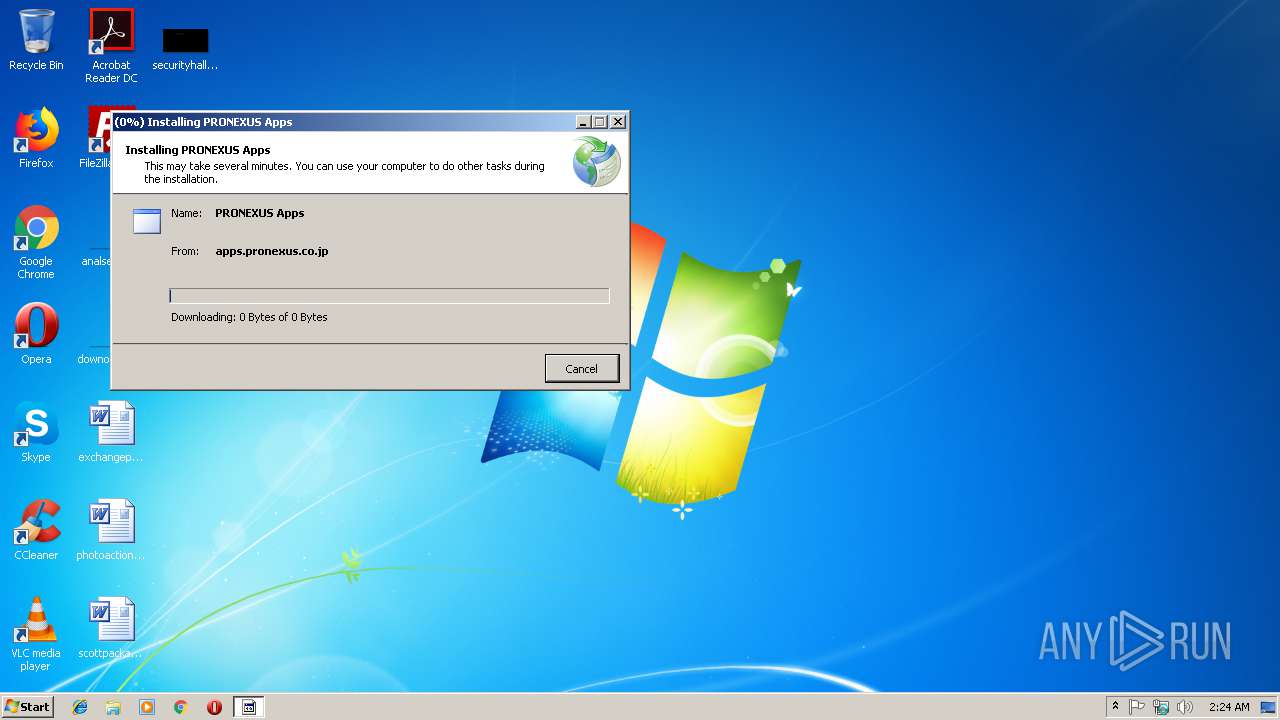The image size is (1280, 720).
Task: Minimize the installer dialog
Action: (583, 122)
